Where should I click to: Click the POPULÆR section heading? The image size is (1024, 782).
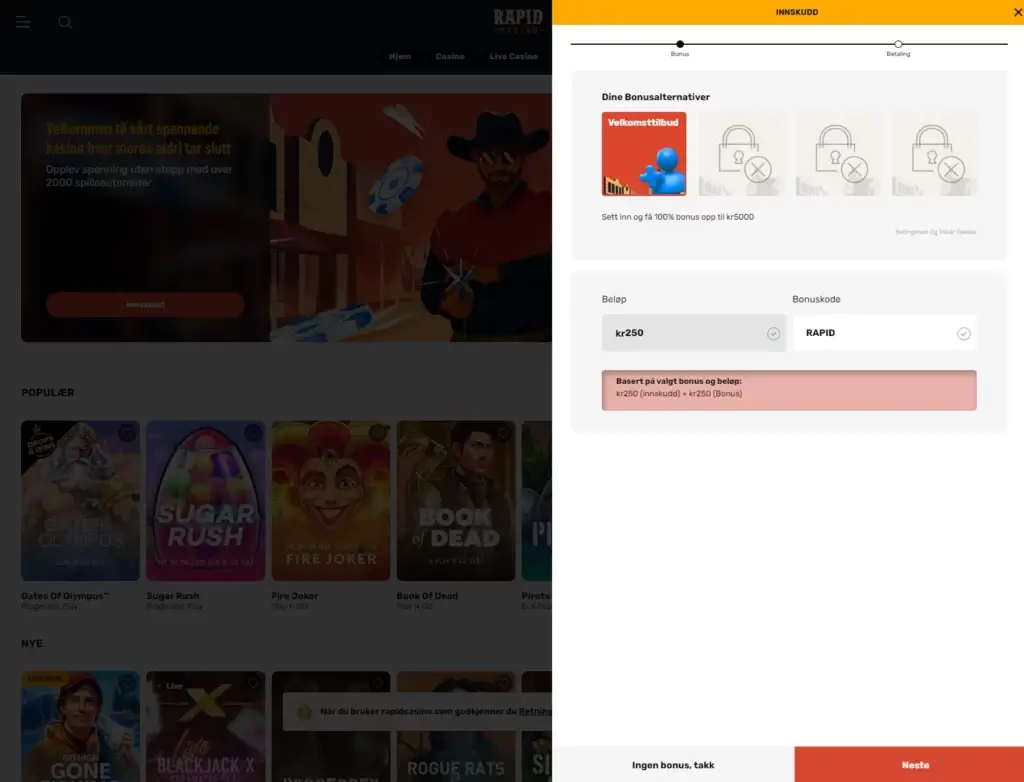pyautogui.click(x=48, y=393)
